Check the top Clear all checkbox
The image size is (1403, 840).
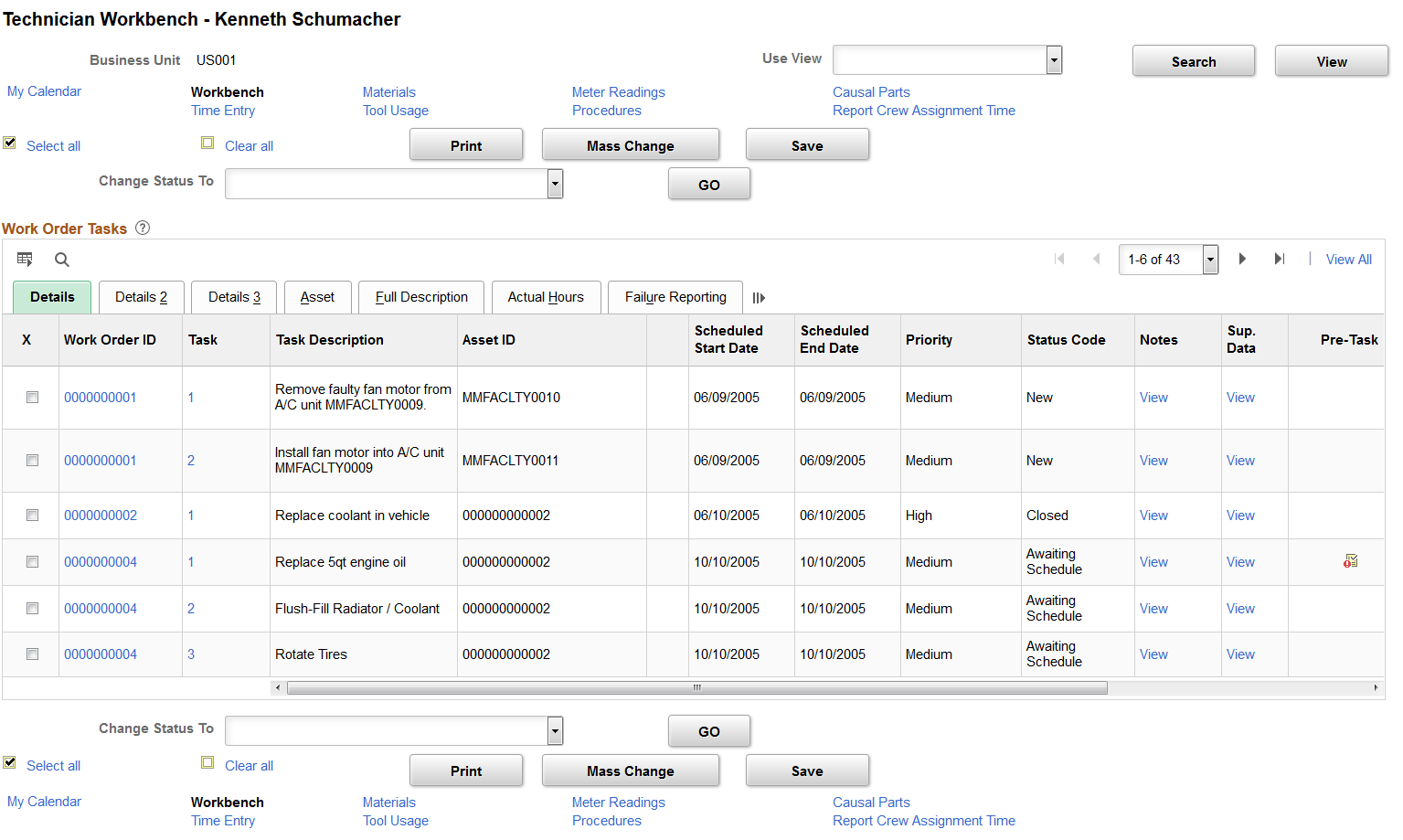tap(207, 143)
